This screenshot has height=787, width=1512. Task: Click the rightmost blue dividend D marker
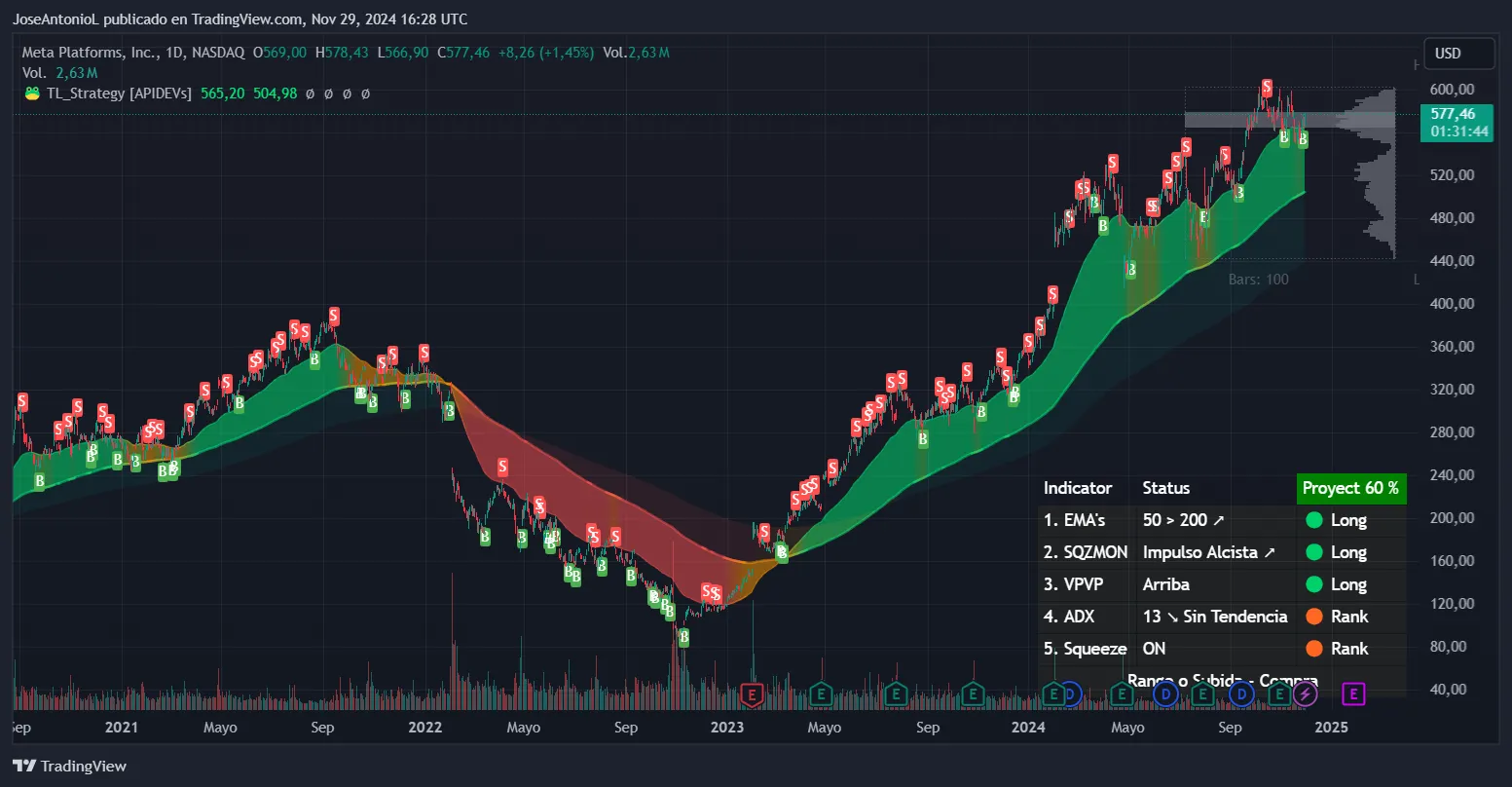click(x=1241, y=693)
